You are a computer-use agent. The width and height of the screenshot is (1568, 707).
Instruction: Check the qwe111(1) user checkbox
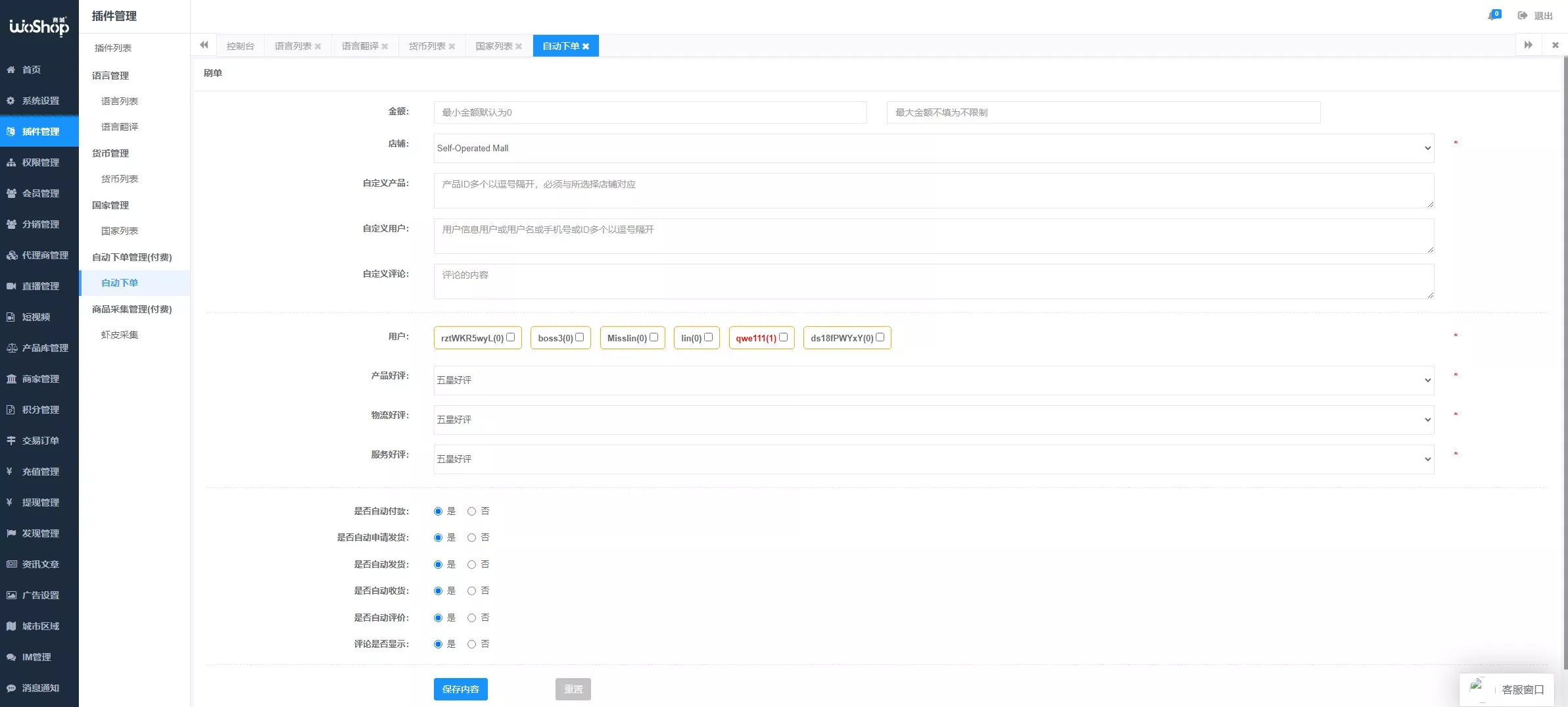click(x=783, y=337)
